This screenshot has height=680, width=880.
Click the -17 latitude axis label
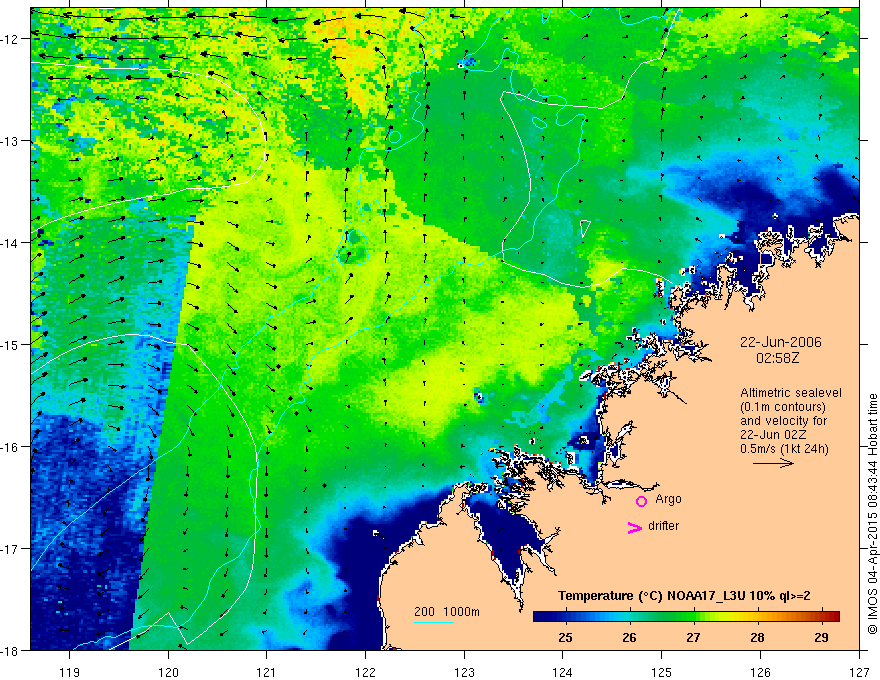coord(10,549)
